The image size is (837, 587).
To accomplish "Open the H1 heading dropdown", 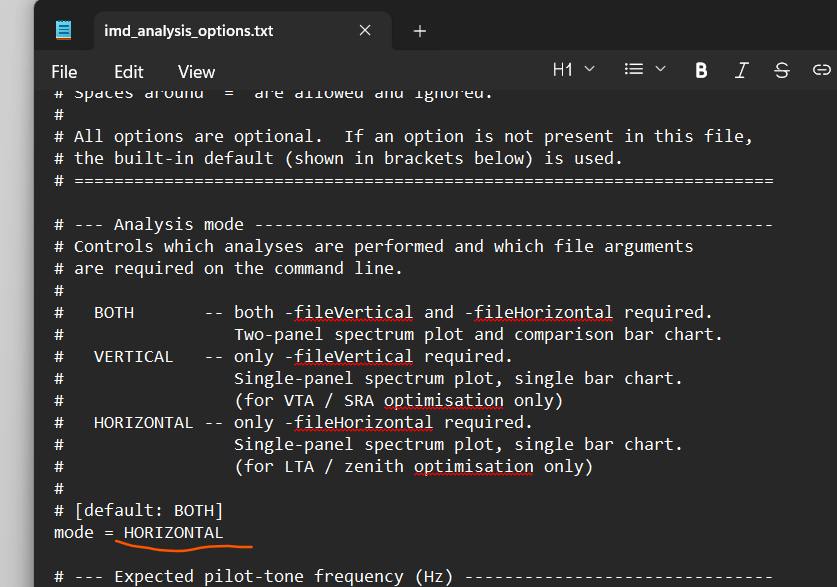I will (x=573, y=69).
